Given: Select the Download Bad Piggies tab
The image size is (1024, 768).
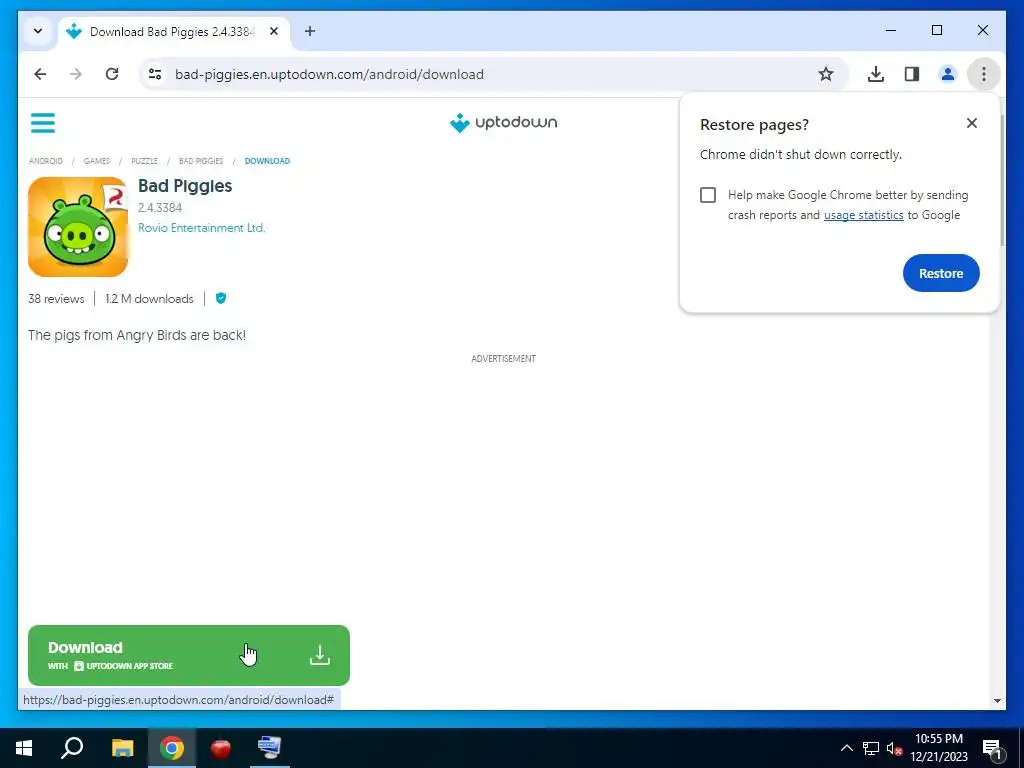Looking at the screenshot, I should [174, 31].
